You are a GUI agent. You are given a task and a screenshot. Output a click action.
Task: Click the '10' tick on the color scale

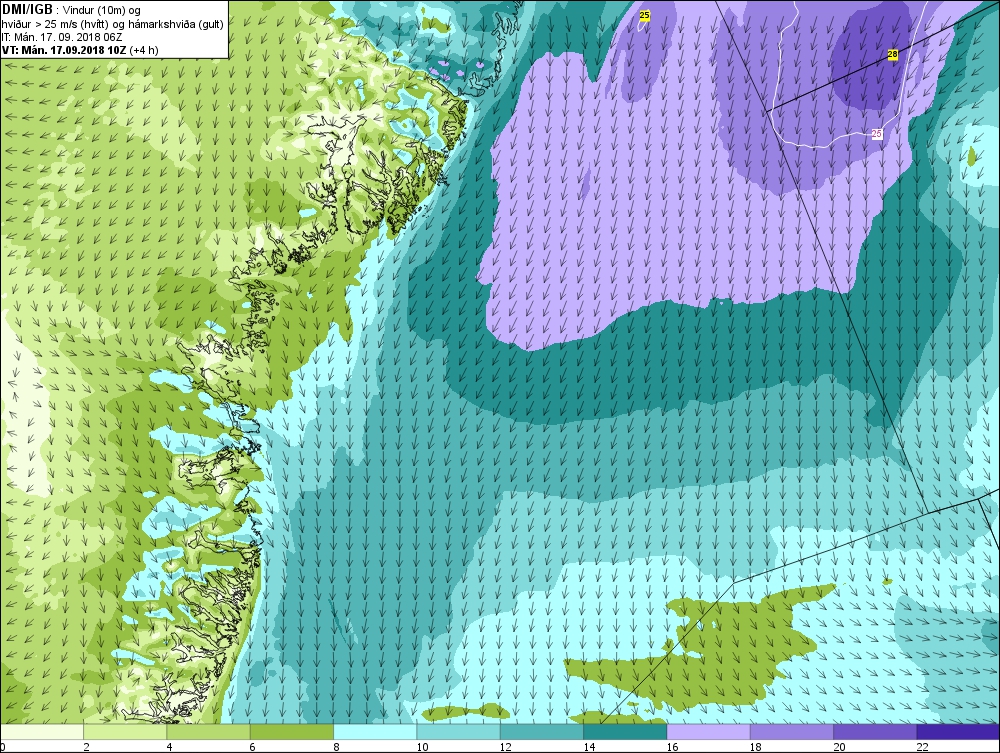point(422,747)
